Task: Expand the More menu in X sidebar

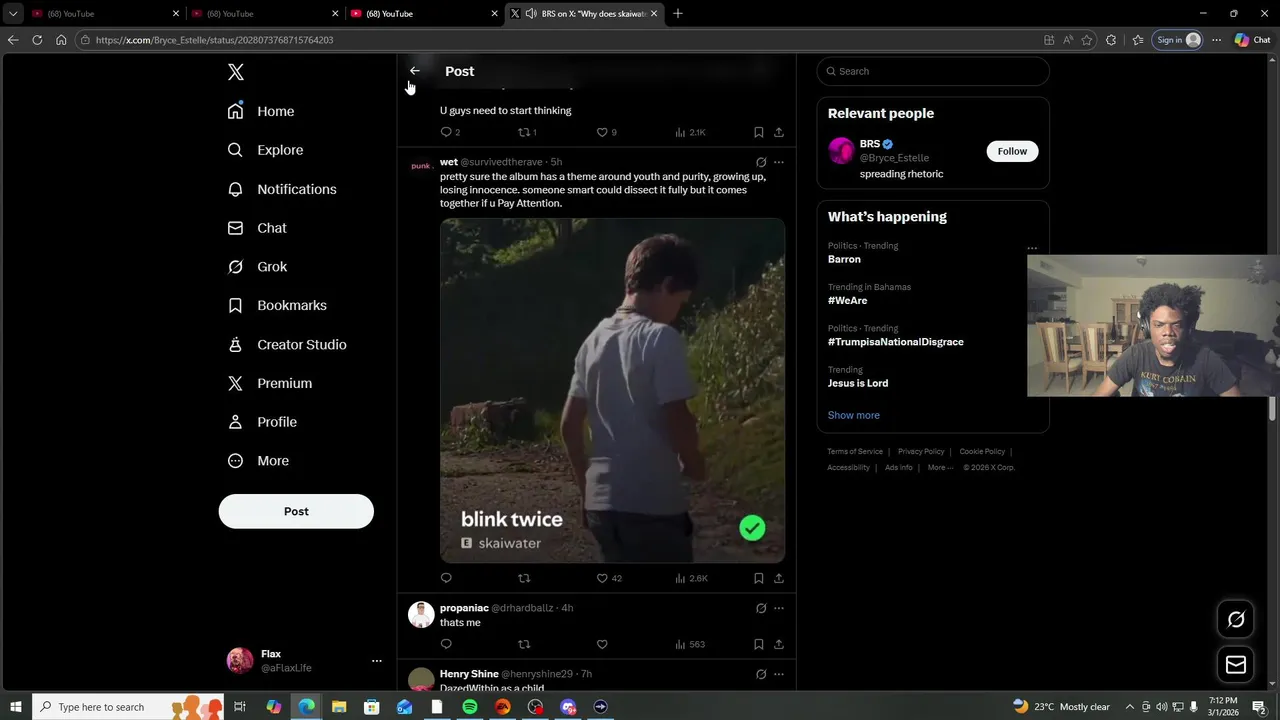Action: point(258,461)
